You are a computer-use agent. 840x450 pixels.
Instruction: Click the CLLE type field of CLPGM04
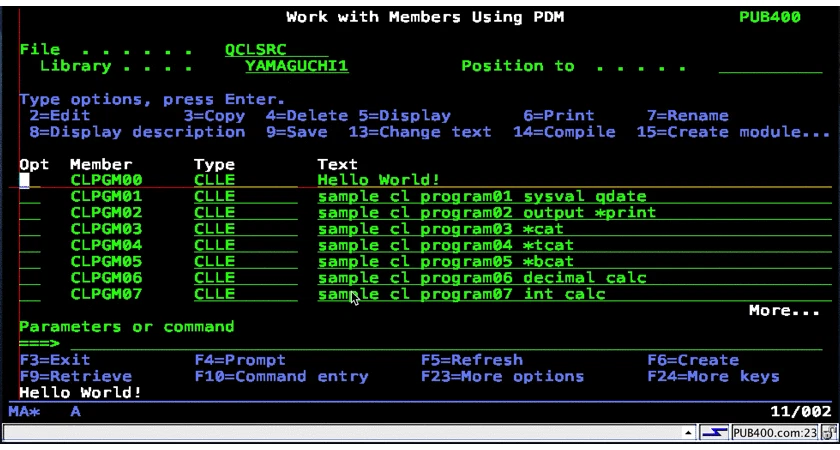pos(245,245)
